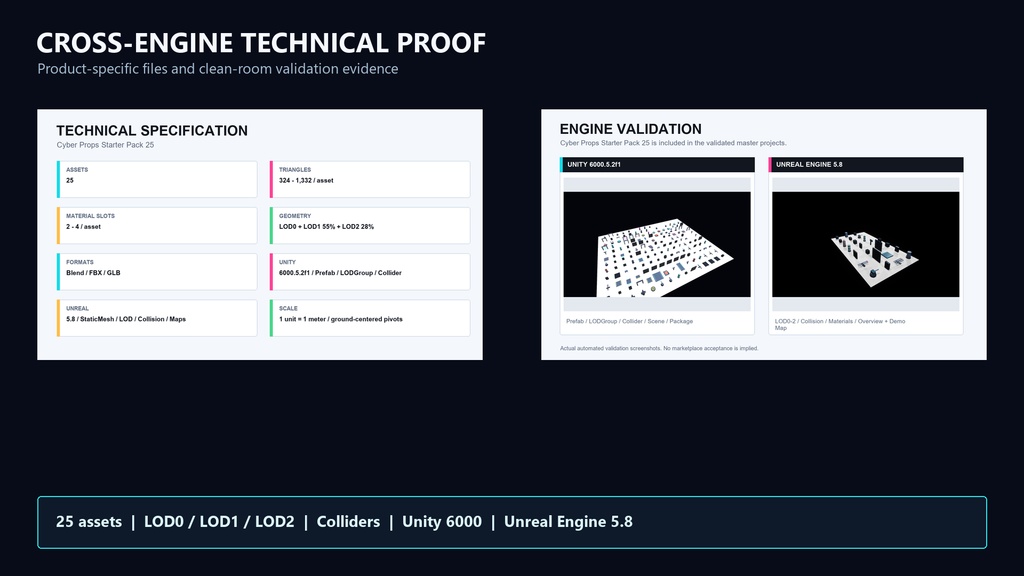Click the Prefab / LODGroup / Collider / Scene caption
Viewport: 1024px width, 576px height.
coord(630,321)
